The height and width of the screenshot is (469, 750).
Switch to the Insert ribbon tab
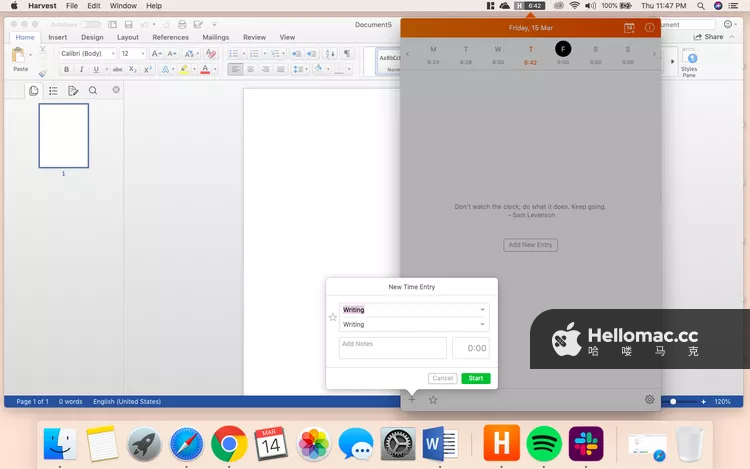57,37
